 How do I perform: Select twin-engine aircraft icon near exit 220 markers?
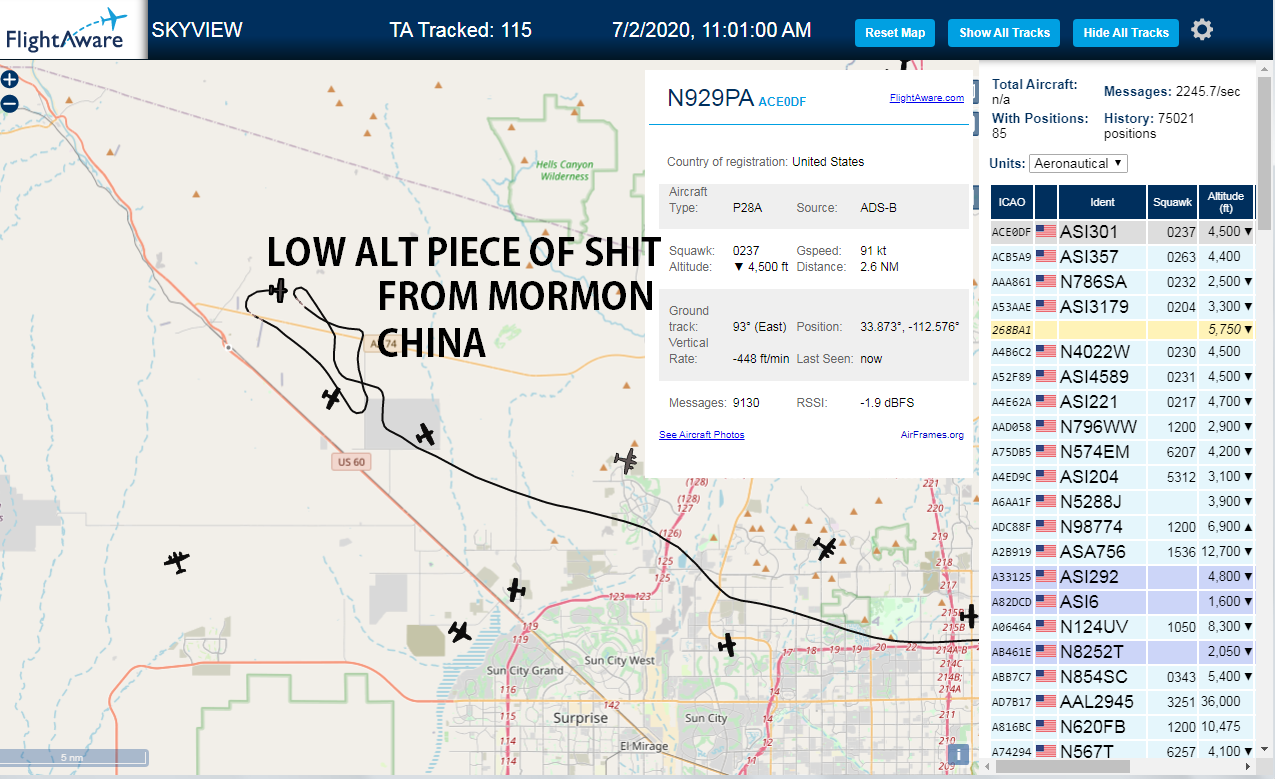[825, 548]
